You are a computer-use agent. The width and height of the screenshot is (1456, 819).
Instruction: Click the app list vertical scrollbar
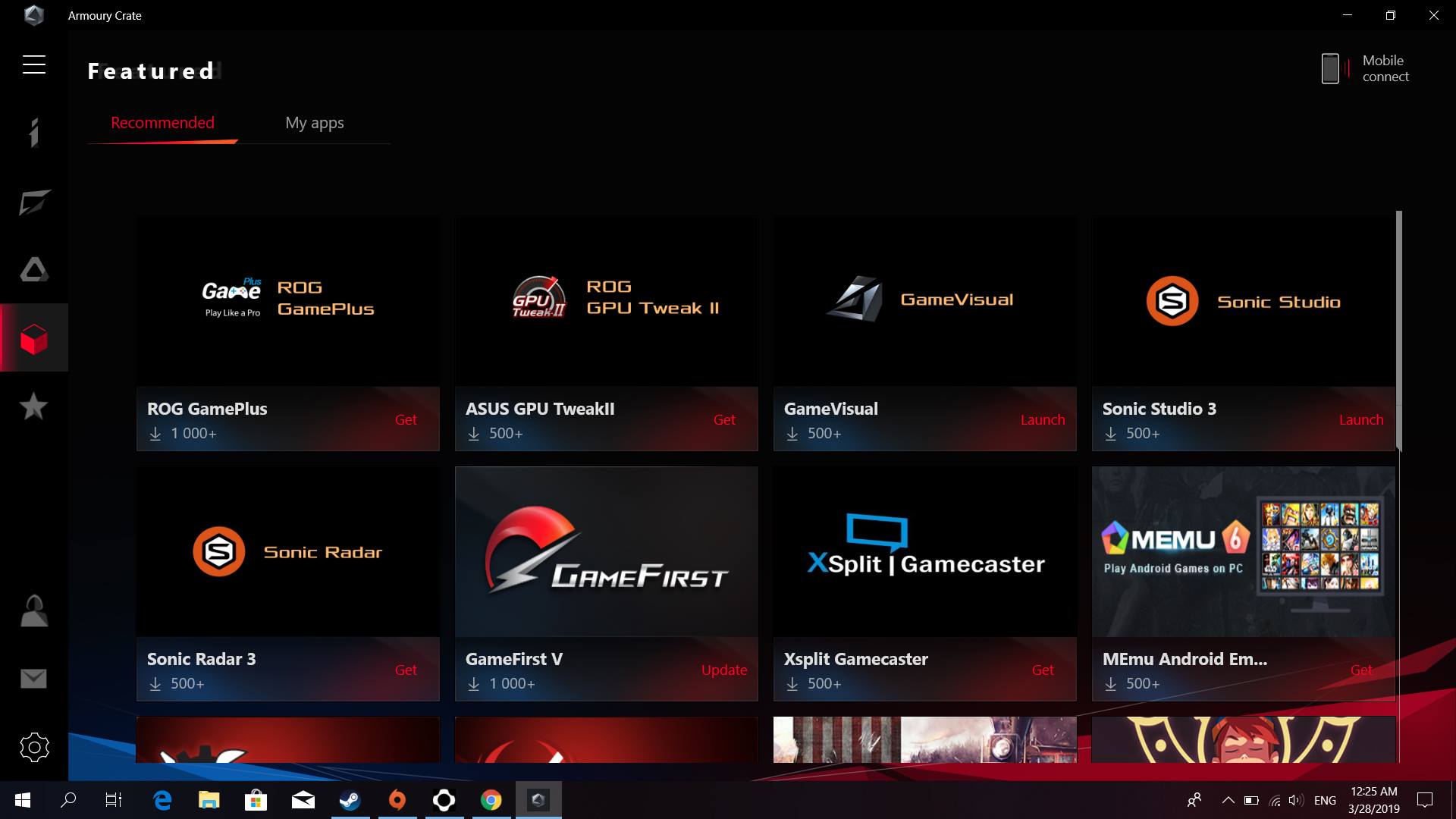[x=1399, y=331]
